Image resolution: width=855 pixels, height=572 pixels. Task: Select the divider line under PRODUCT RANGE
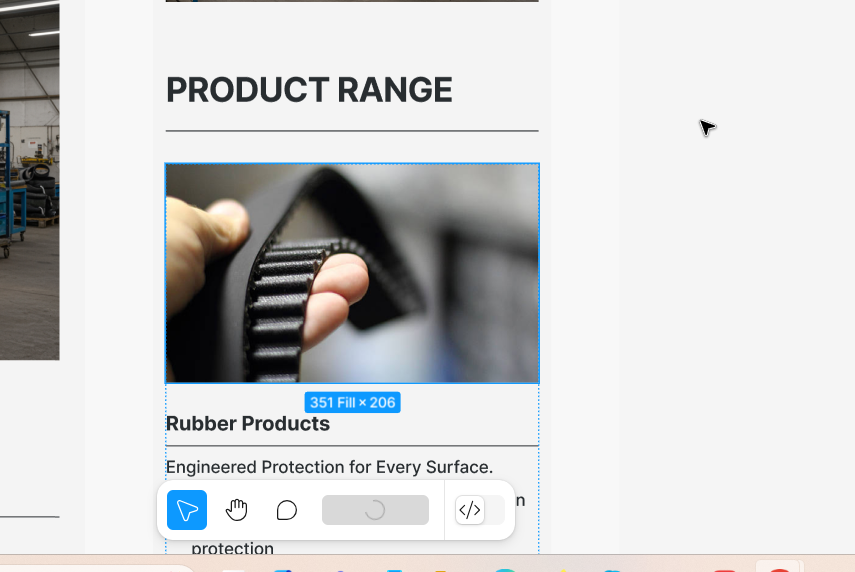pos(352,131)
